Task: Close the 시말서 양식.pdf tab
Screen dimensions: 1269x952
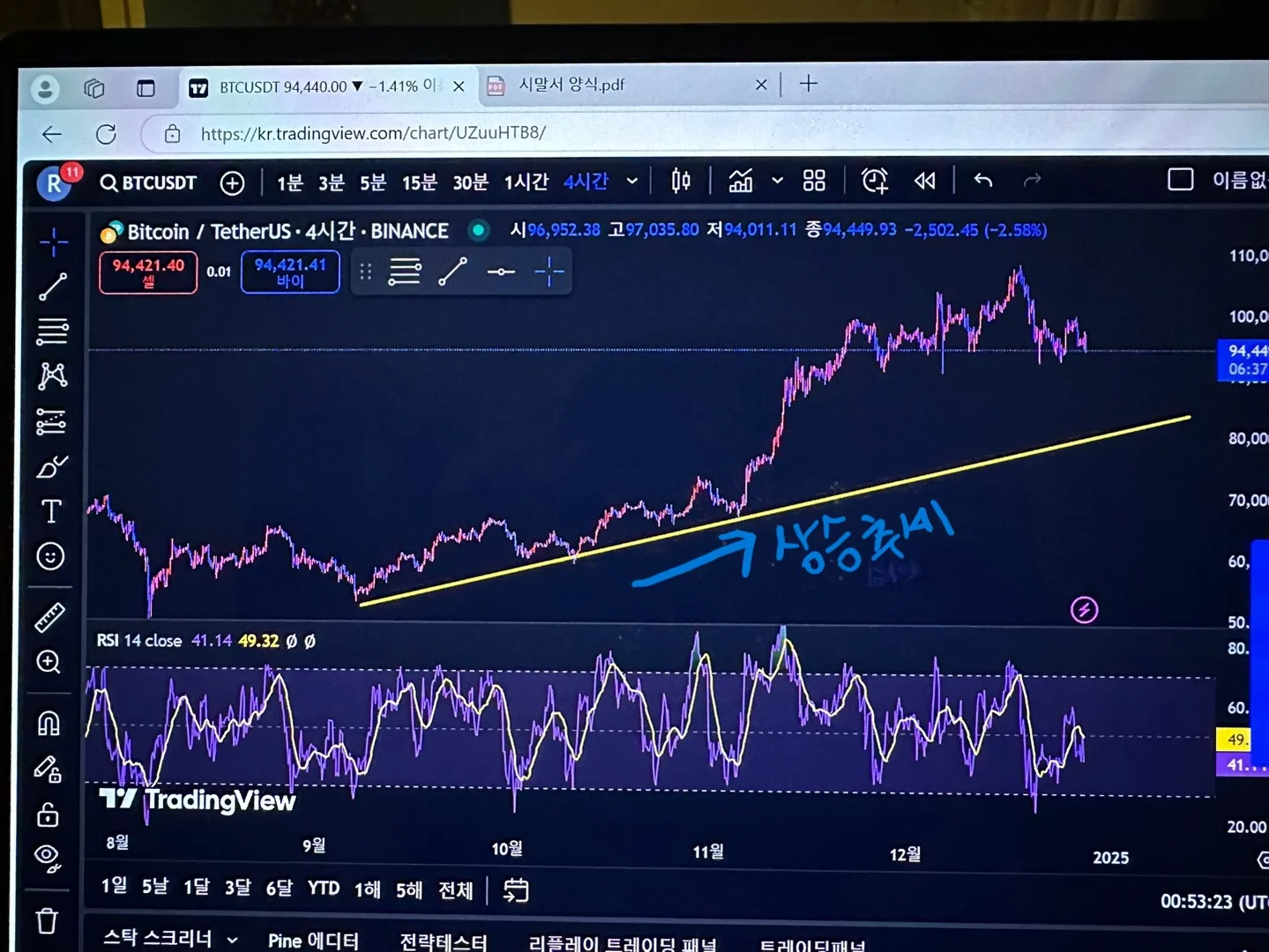Action: pos(761,85)
